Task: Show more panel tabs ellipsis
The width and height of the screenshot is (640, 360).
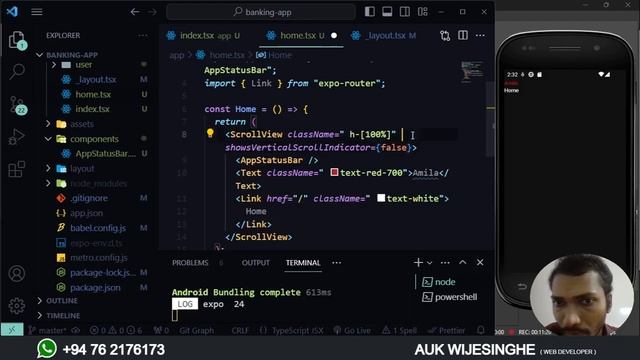Action: [x=337, y=263]
